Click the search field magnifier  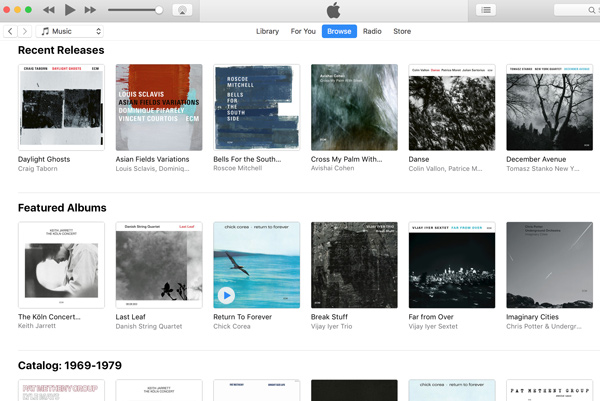tap(592, 10)
